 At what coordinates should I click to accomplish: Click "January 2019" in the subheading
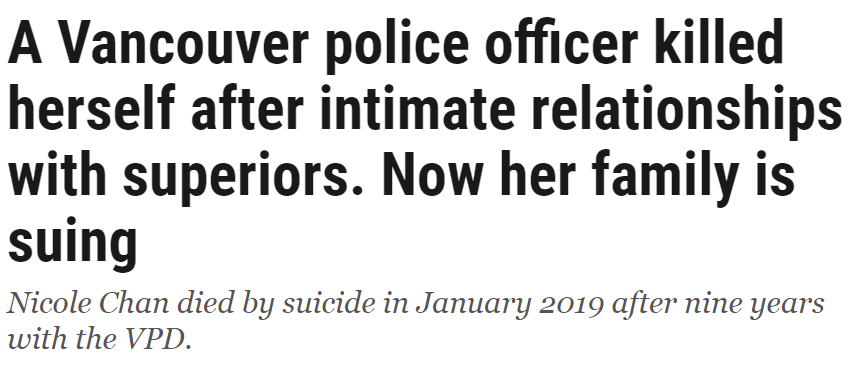point(510,306)
